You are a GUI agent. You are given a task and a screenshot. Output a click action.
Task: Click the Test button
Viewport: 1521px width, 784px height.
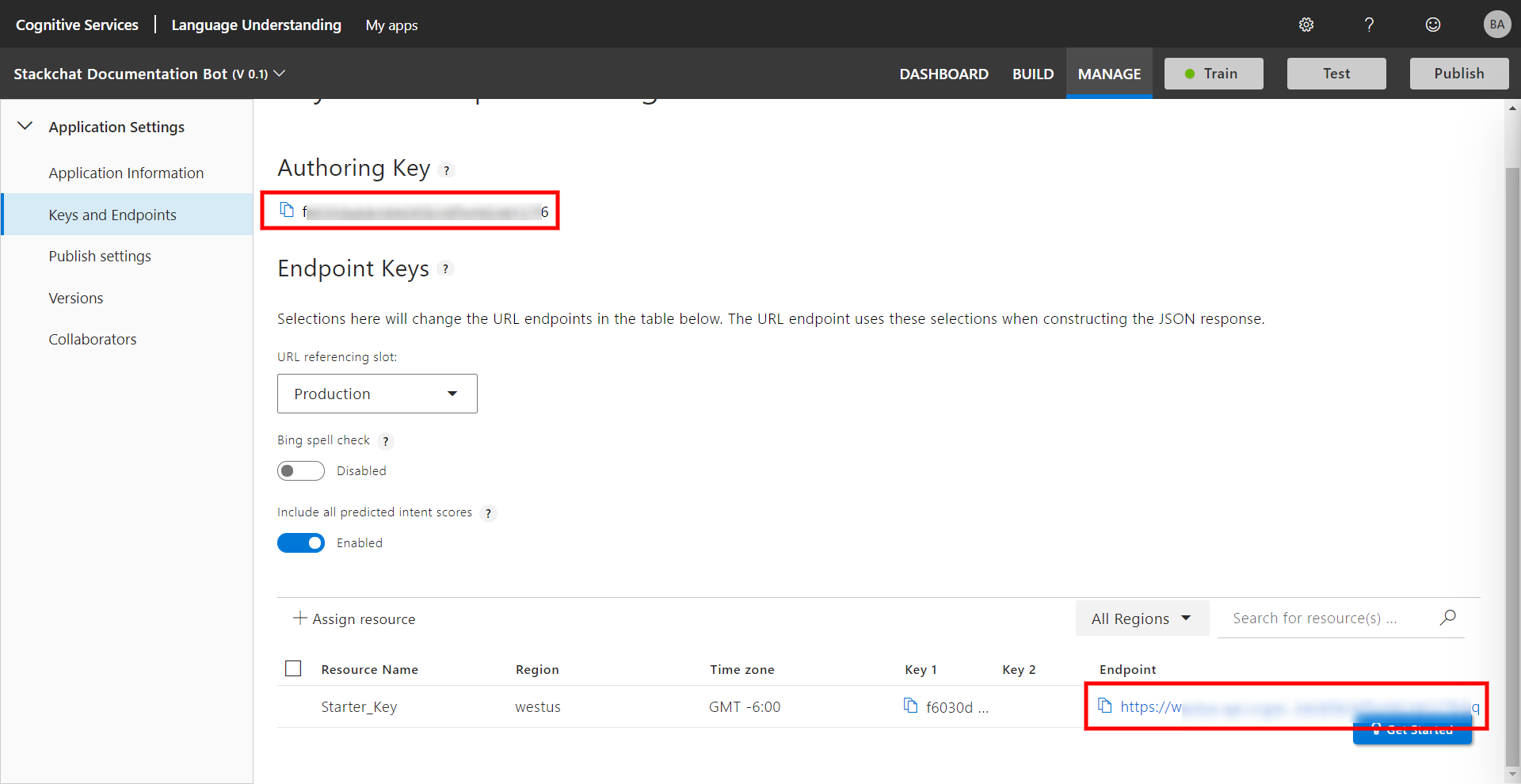pyautogui.click(x=1336, y=74)
